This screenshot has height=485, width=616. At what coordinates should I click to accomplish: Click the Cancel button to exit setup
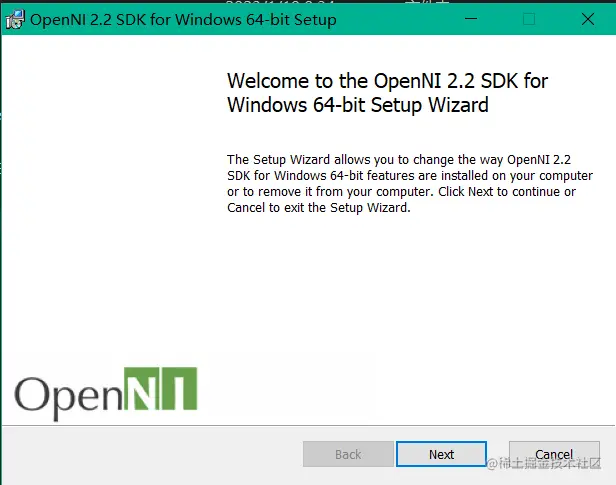pos(554,454)
